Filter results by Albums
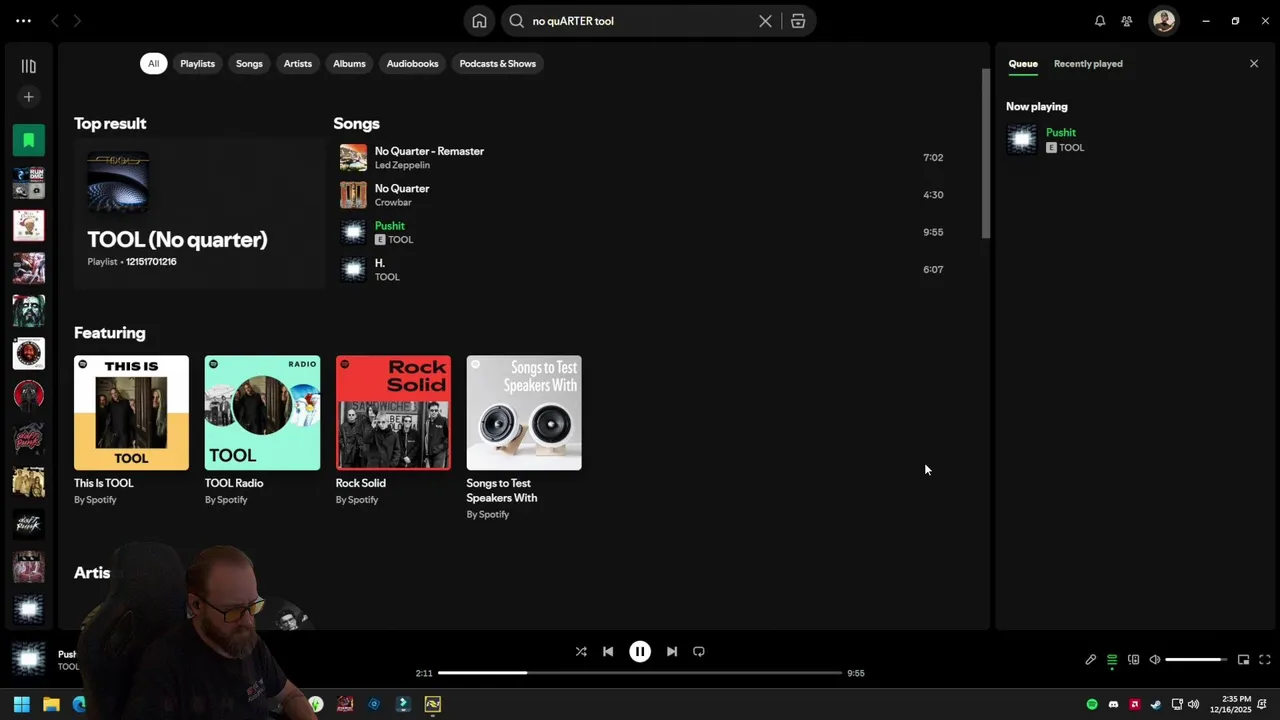1280x720 pixels. click(349, 64)
